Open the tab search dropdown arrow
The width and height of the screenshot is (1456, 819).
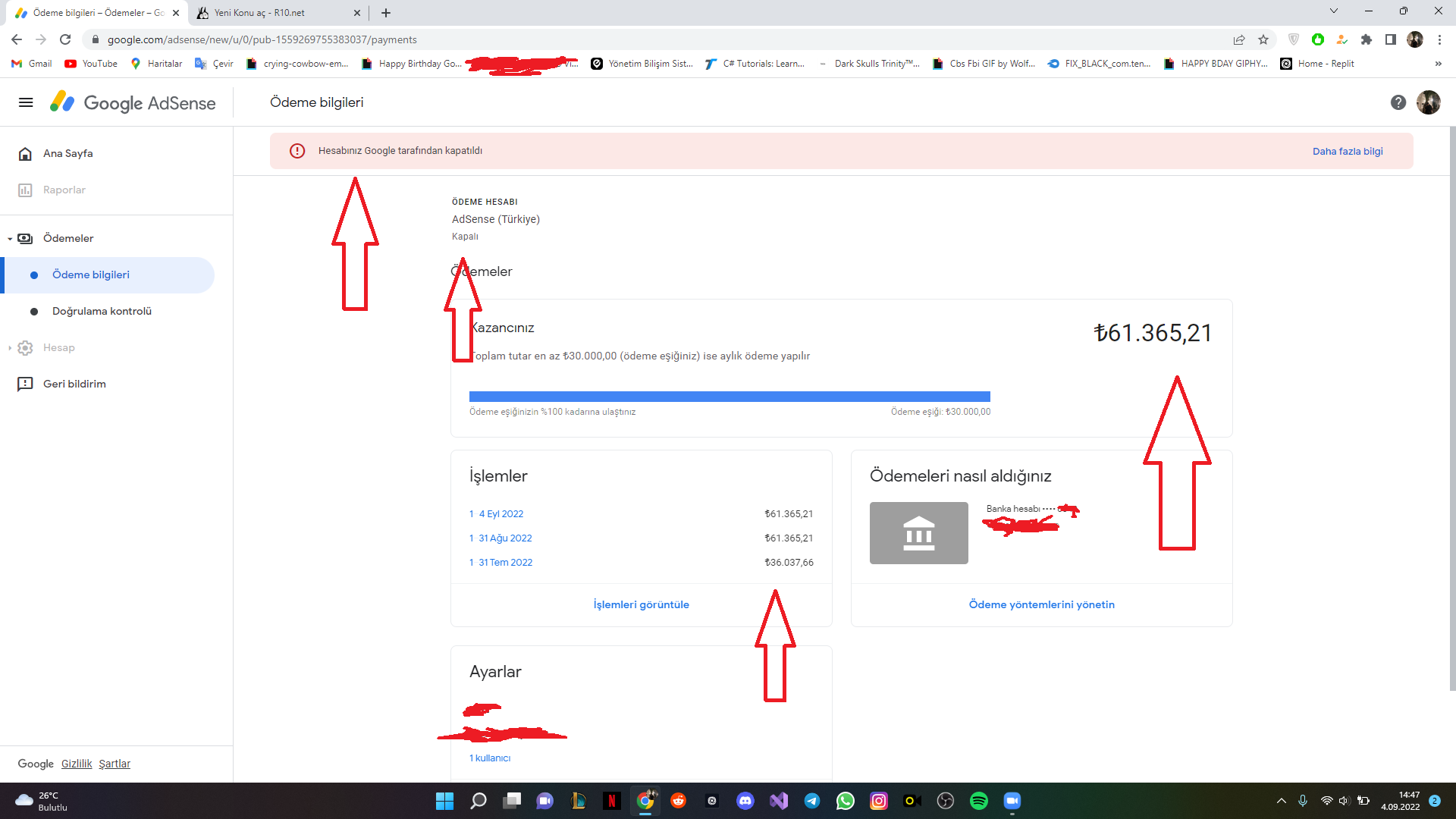coord(1334,11)
